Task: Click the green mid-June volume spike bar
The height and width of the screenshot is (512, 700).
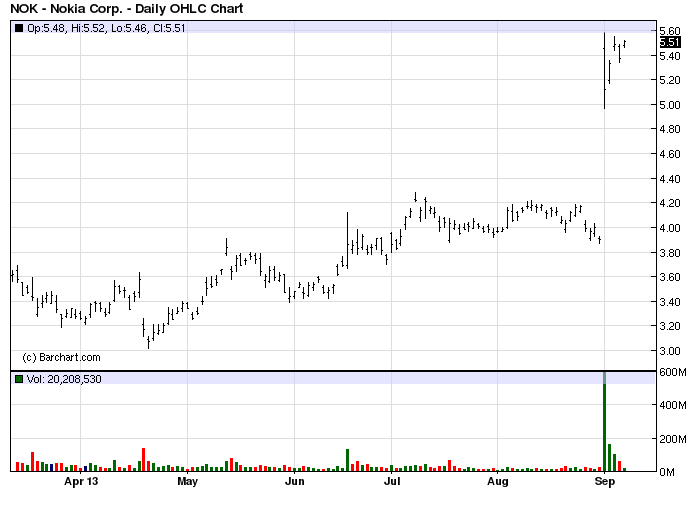Action: (x=347, y=460)
